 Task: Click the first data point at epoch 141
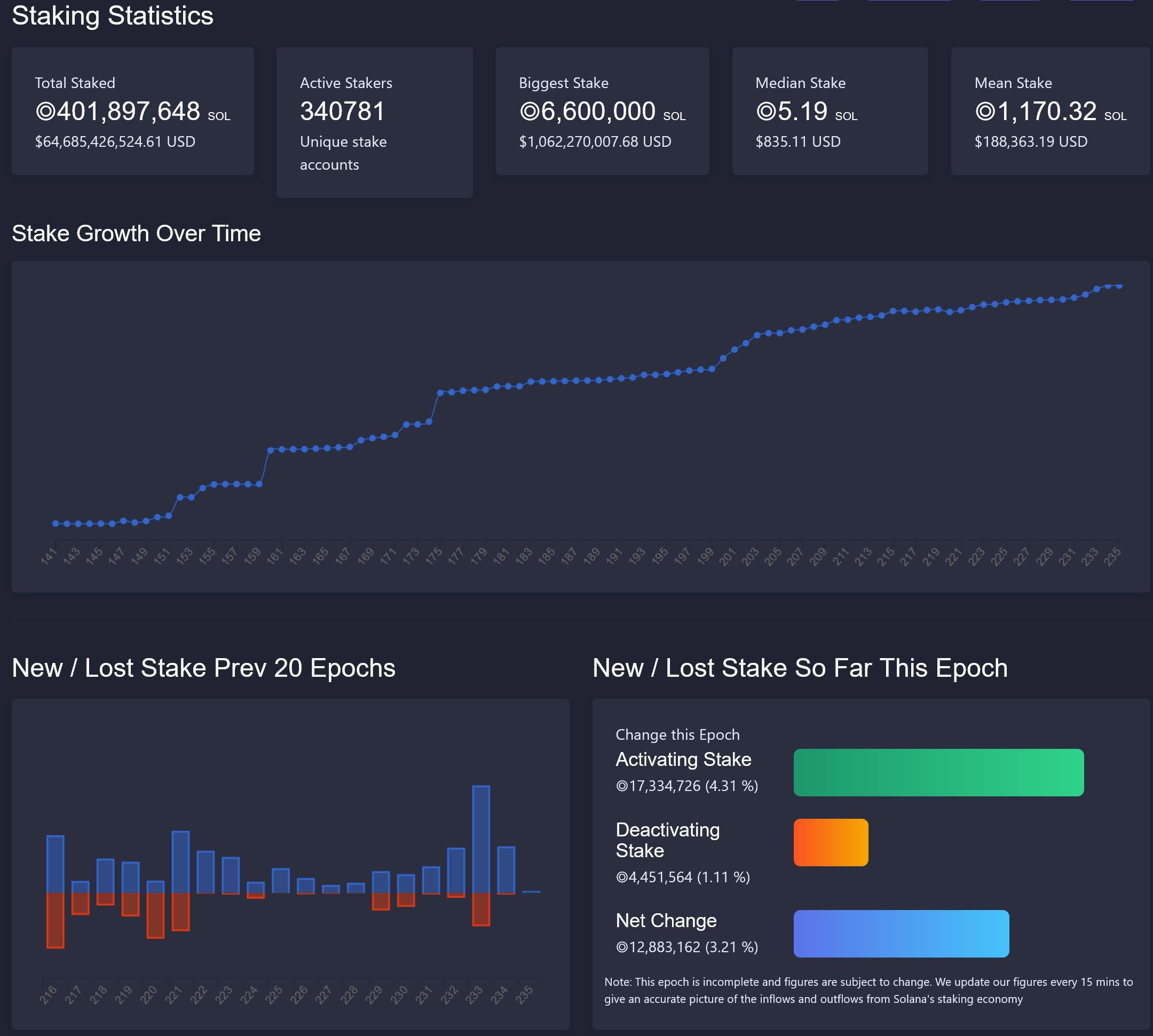pyautogui.click(x=55, y=523)
